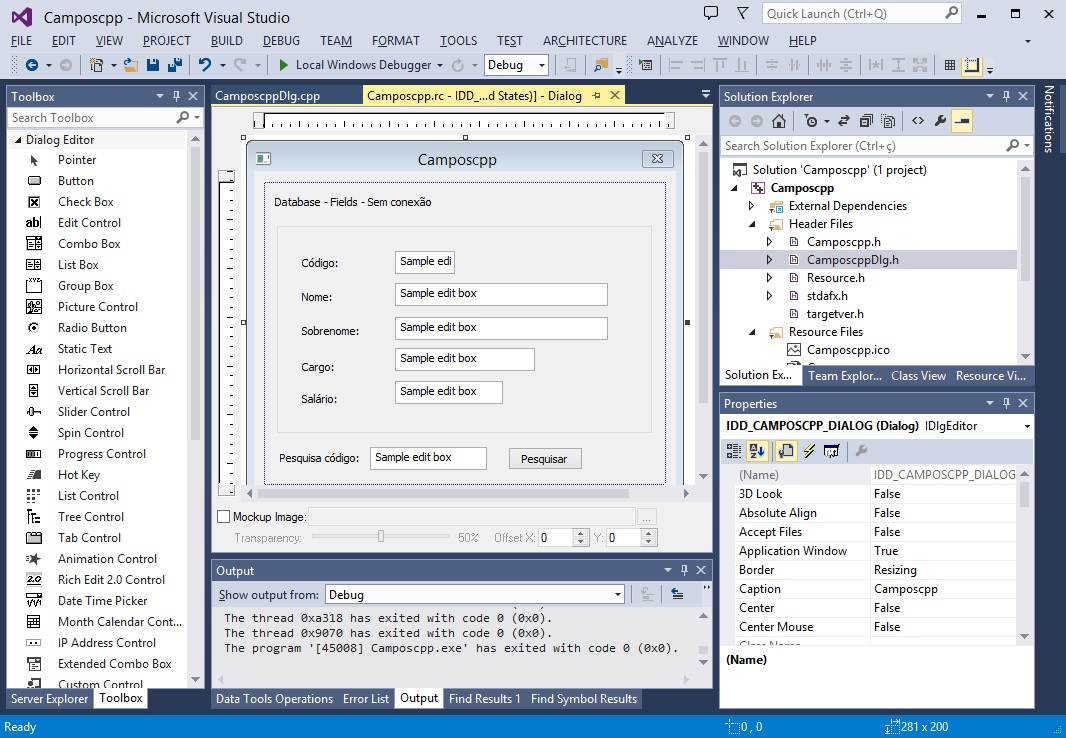Image resolution: width=1066 pixels, height=738 pixels.
Task: Sort properties alphabetically with A-Z icon
Action: pos(757,451)
